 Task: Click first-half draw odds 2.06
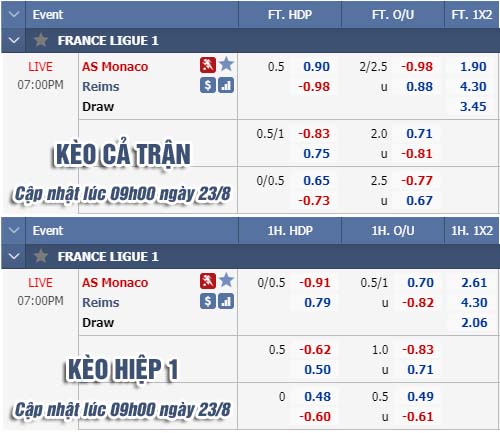pyautogui.click(x=474, y=323)
